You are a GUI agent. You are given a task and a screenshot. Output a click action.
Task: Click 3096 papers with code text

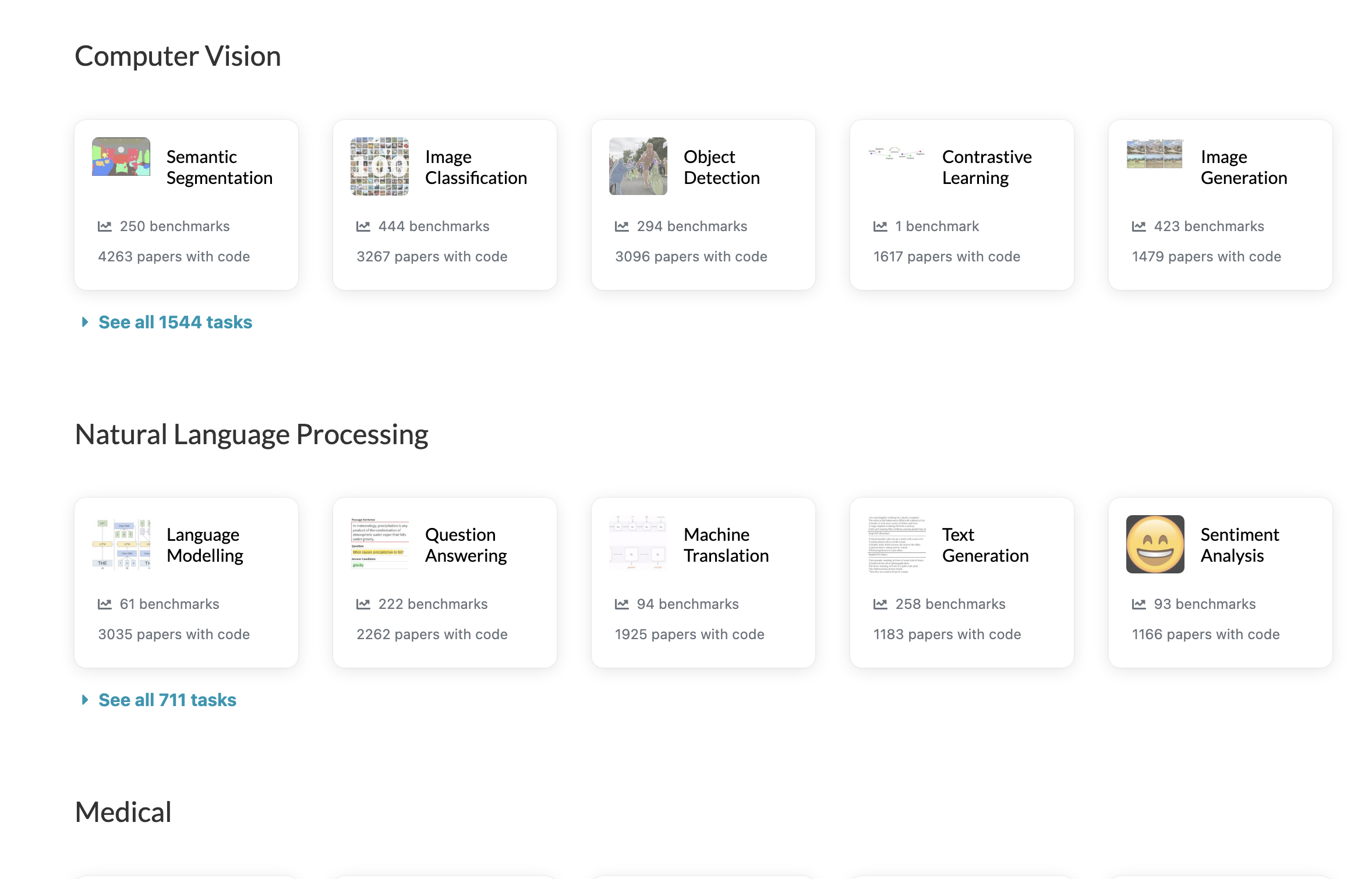[x=691, y=257]
